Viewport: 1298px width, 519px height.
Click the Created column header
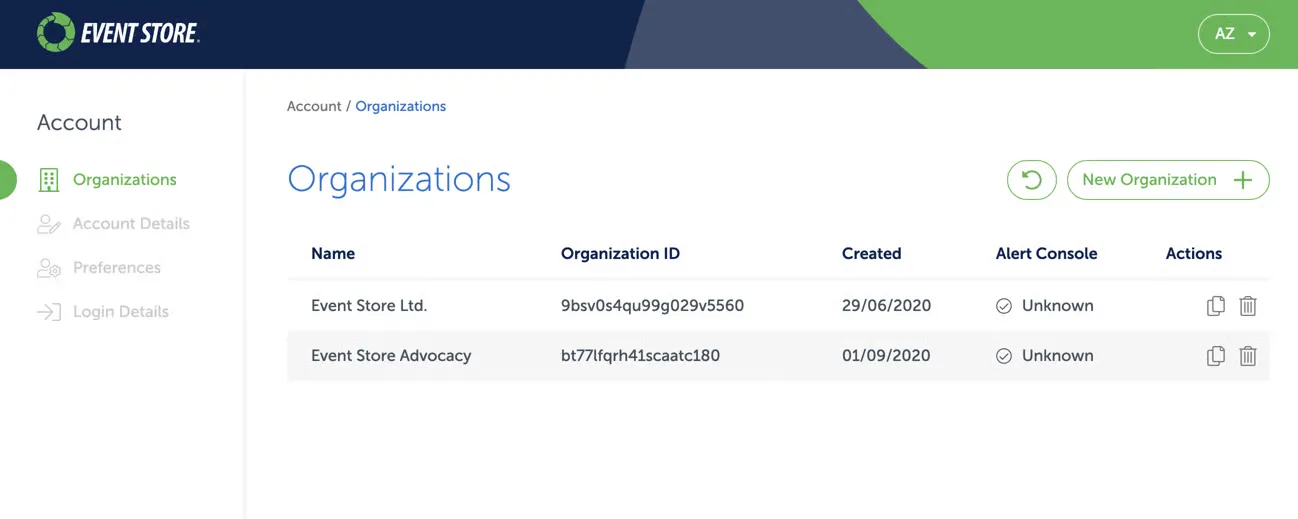tap(871, 254)
